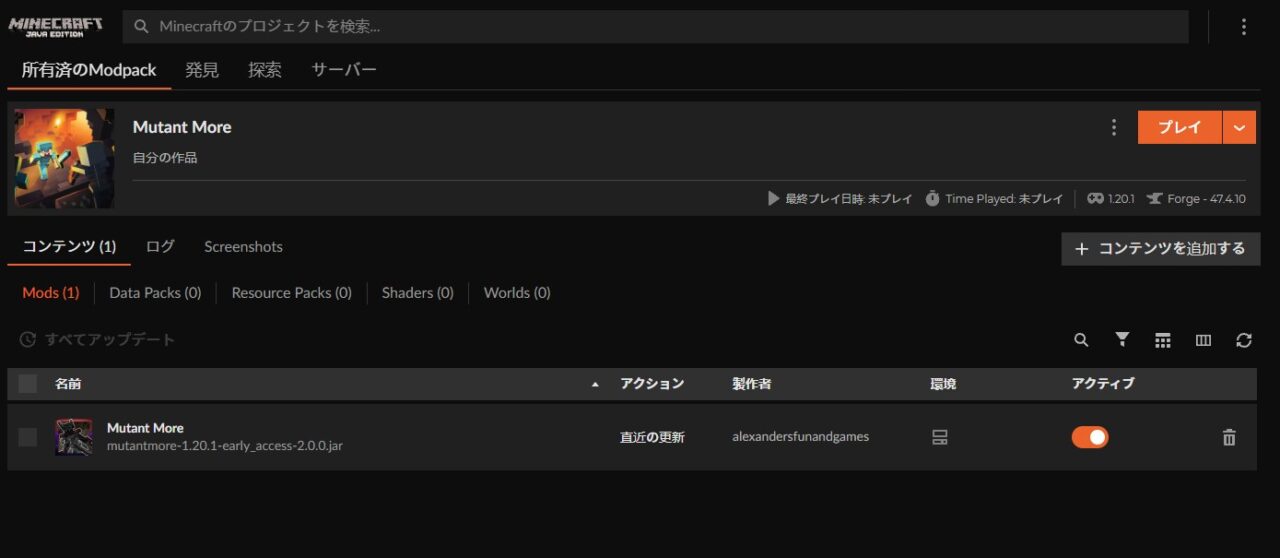
Task: Open the filter icon for mods
Action: coord(1122,340)
